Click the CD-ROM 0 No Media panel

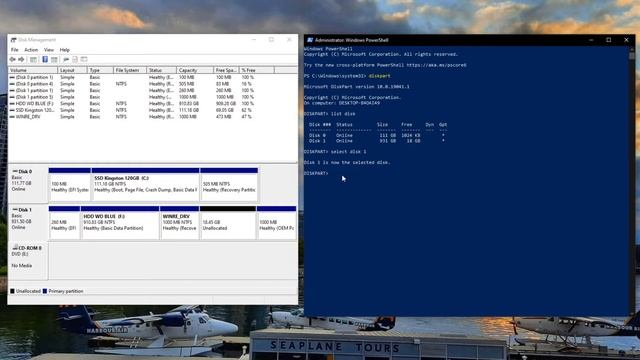pyautogui.click(x=28, y=261)
